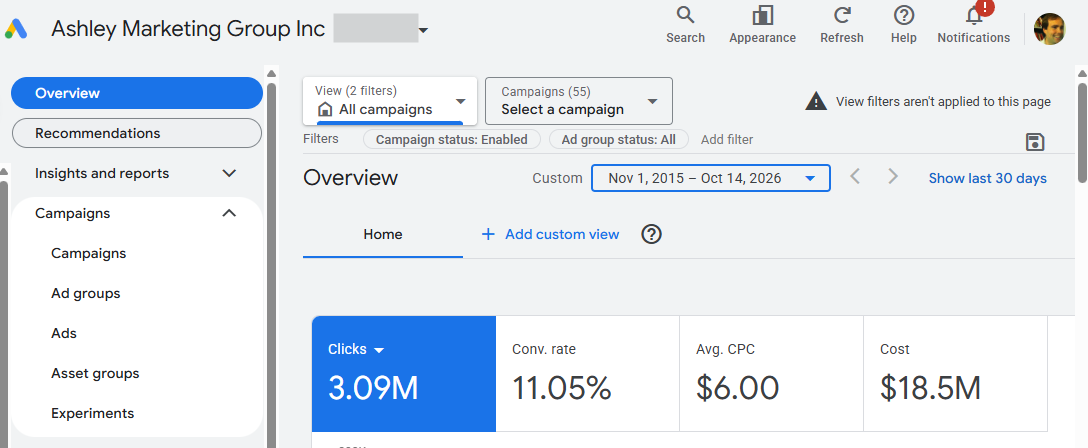Open the user profile avatar
The height and width of the screenshot is (448, 1088).
[1049, 29]
